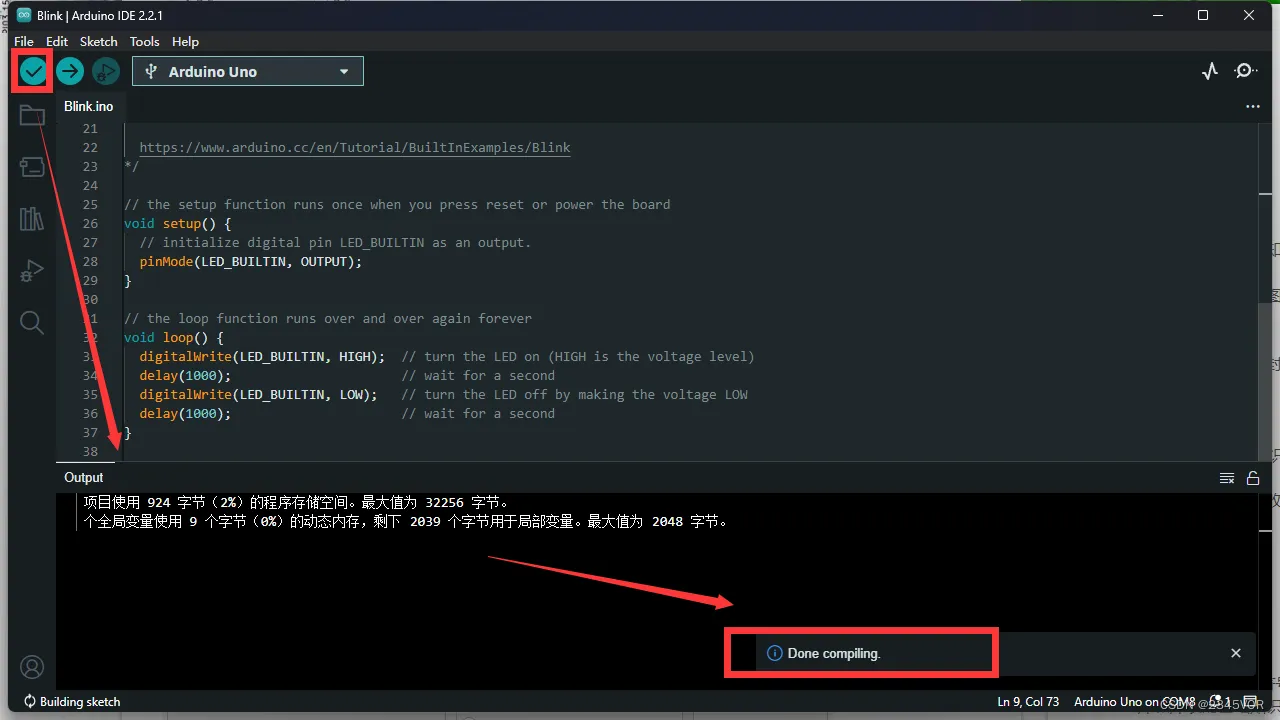Clear the Output panel
Screen dimensions: 1280x720
[1227, 478]
